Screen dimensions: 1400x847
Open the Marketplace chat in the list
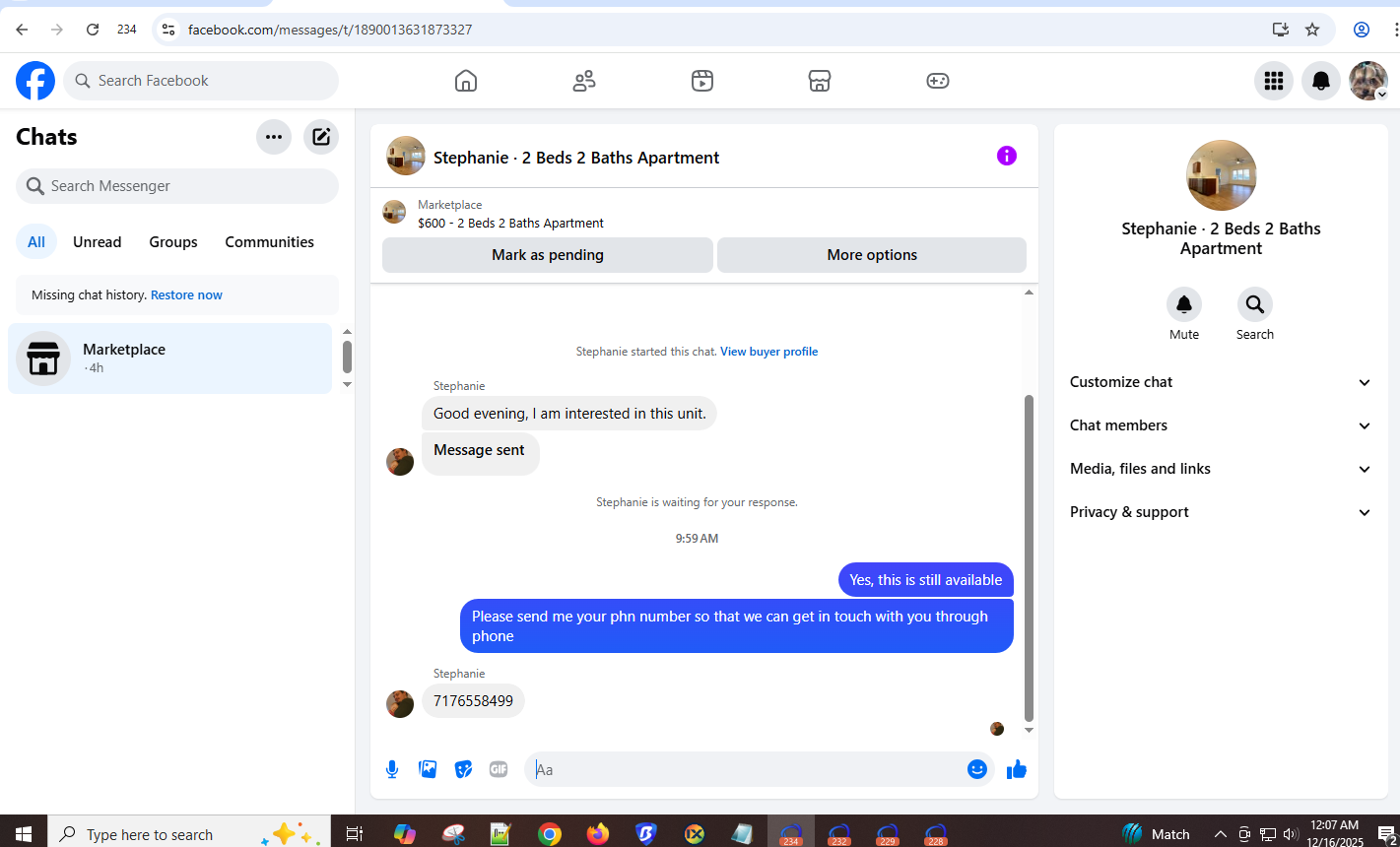point(169,358)
